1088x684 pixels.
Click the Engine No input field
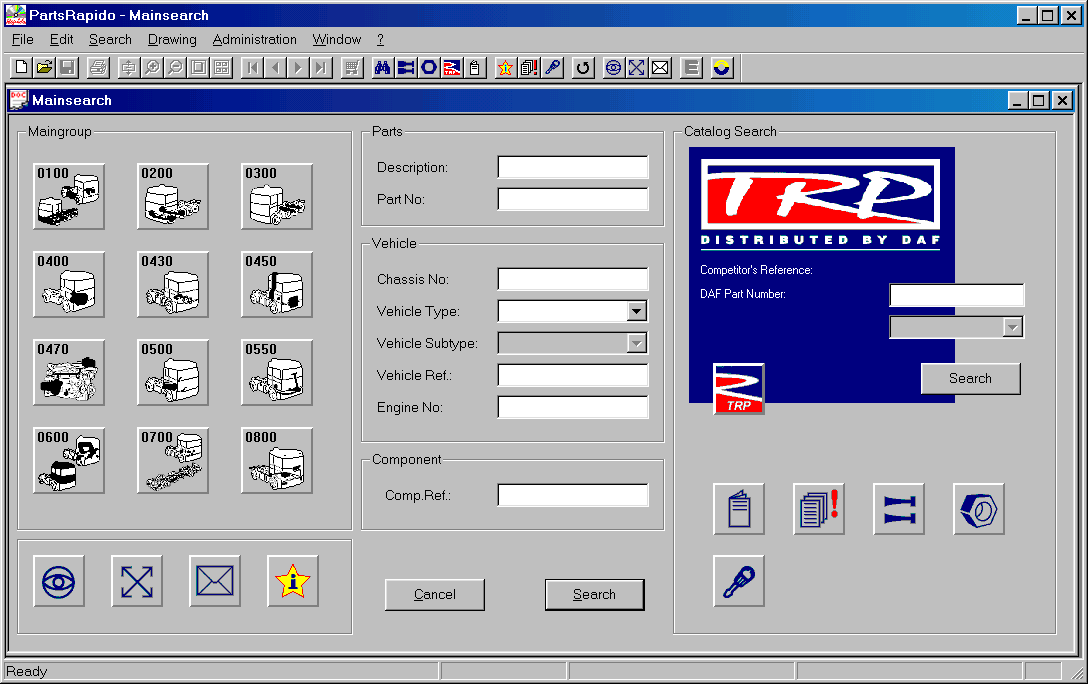pyautogui.click(x=573, y=407)
